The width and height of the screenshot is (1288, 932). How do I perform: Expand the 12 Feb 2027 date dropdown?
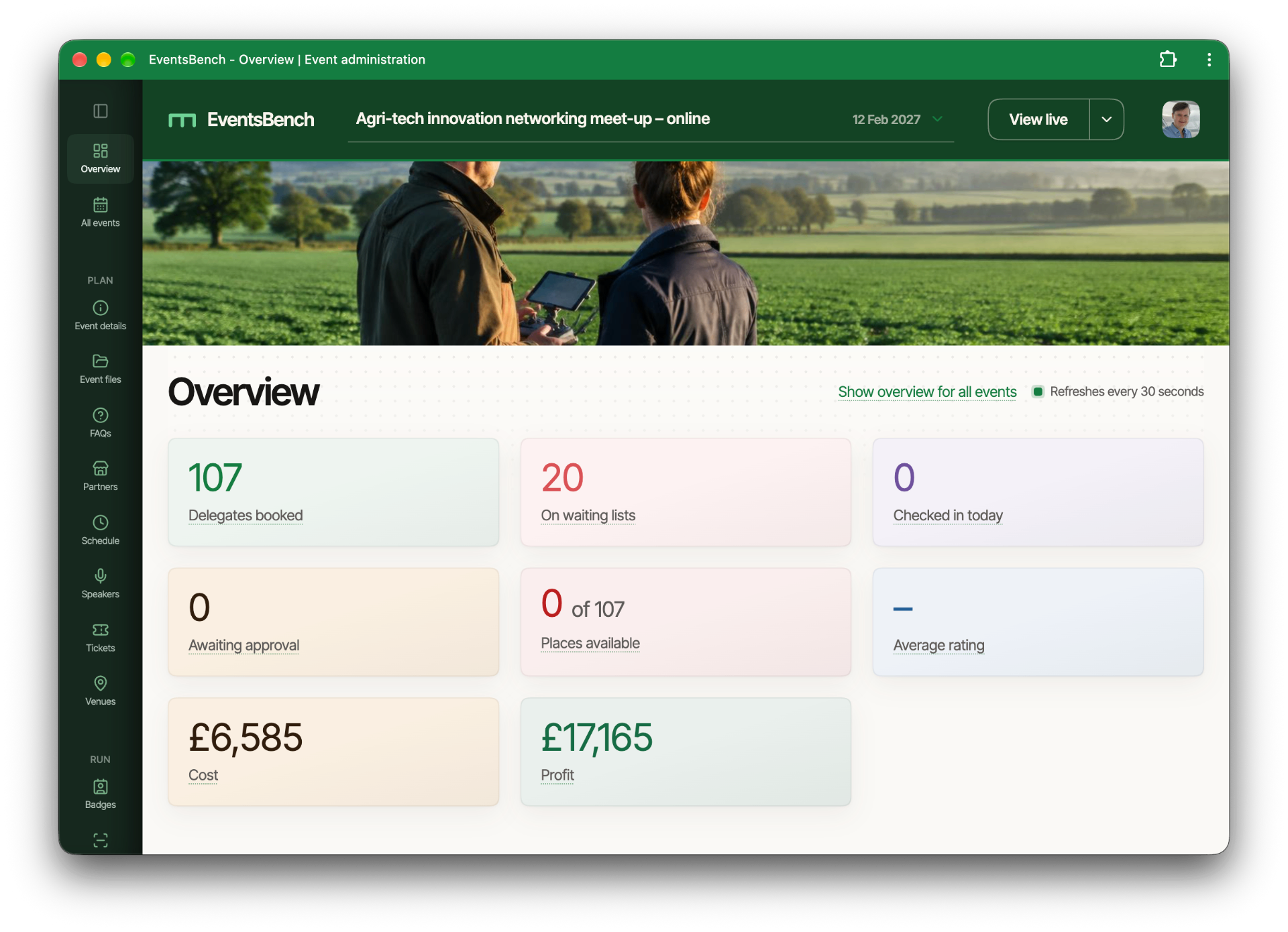[x=898, y=119]
